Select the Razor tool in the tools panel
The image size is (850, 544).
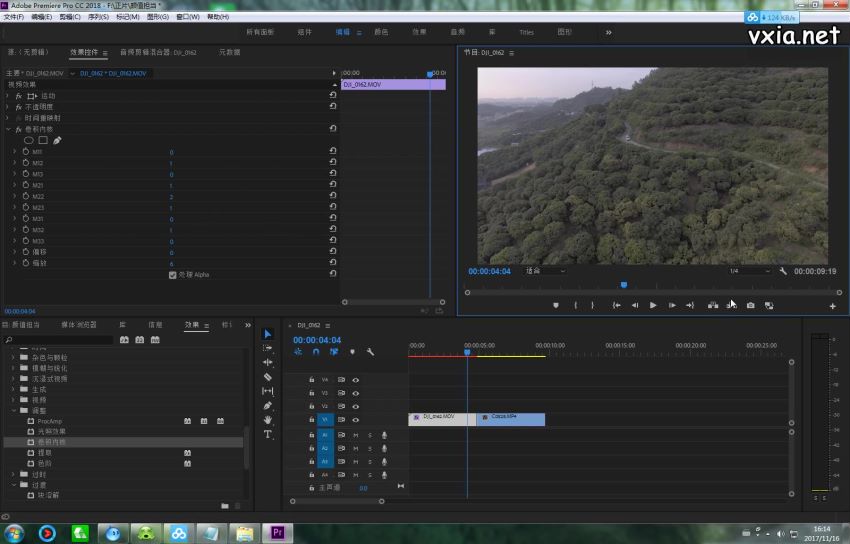[x=268, y=377]
